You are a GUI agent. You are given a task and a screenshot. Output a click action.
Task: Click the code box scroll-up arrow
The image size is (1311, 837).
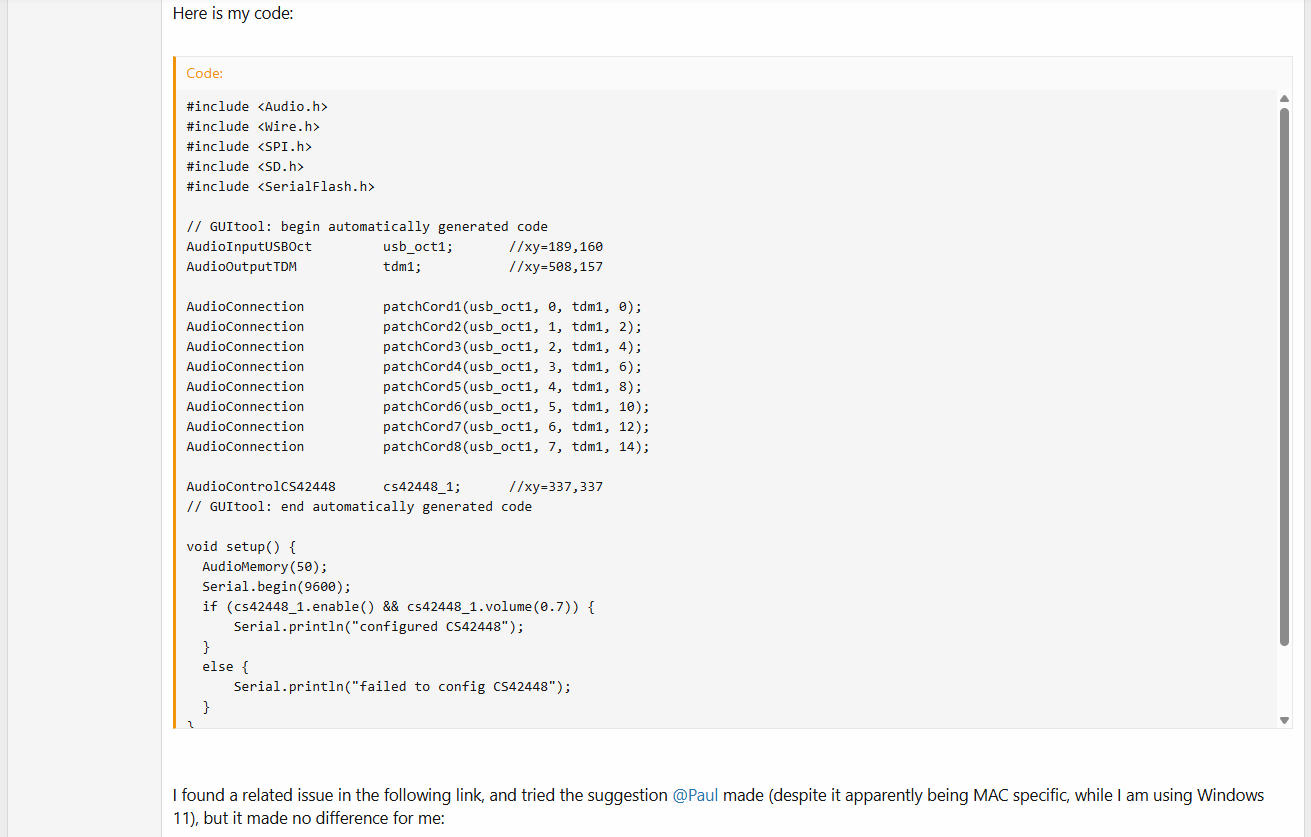click(1284, 98)
